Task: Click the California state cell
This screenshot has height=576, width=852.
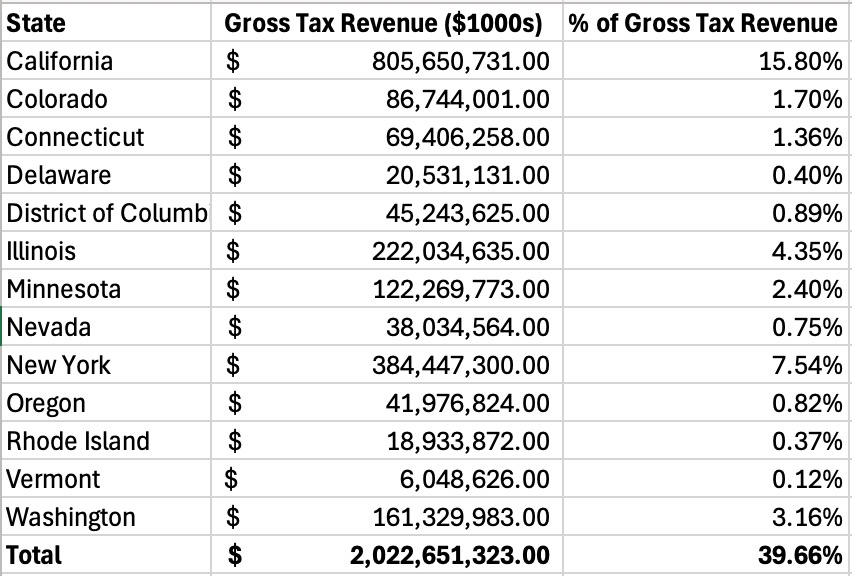Action: pyautogui.click(x=60, y=62)
